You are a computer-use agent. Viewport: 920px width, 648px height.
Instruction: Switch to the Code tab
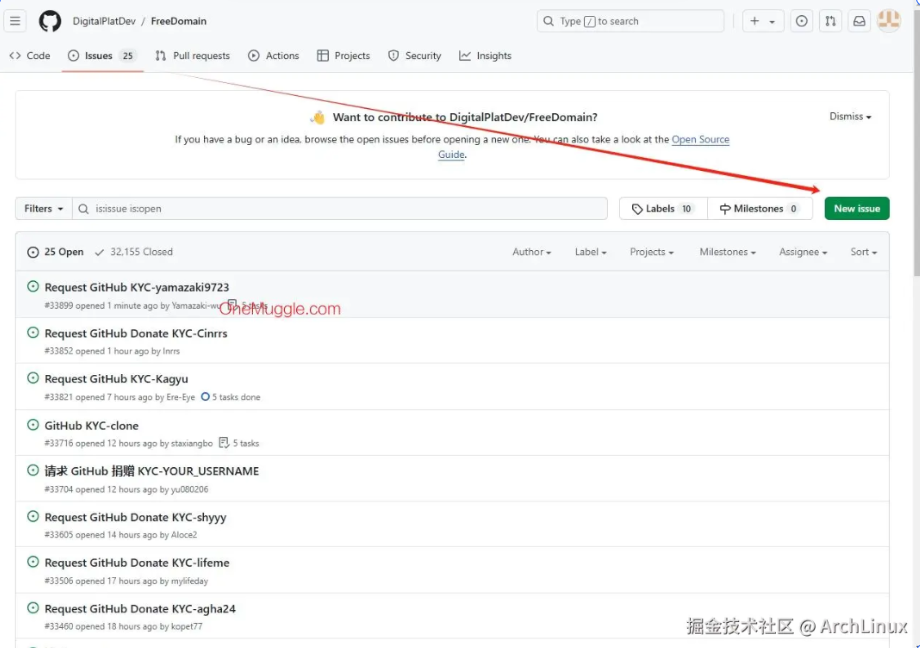tap(30, 56)
